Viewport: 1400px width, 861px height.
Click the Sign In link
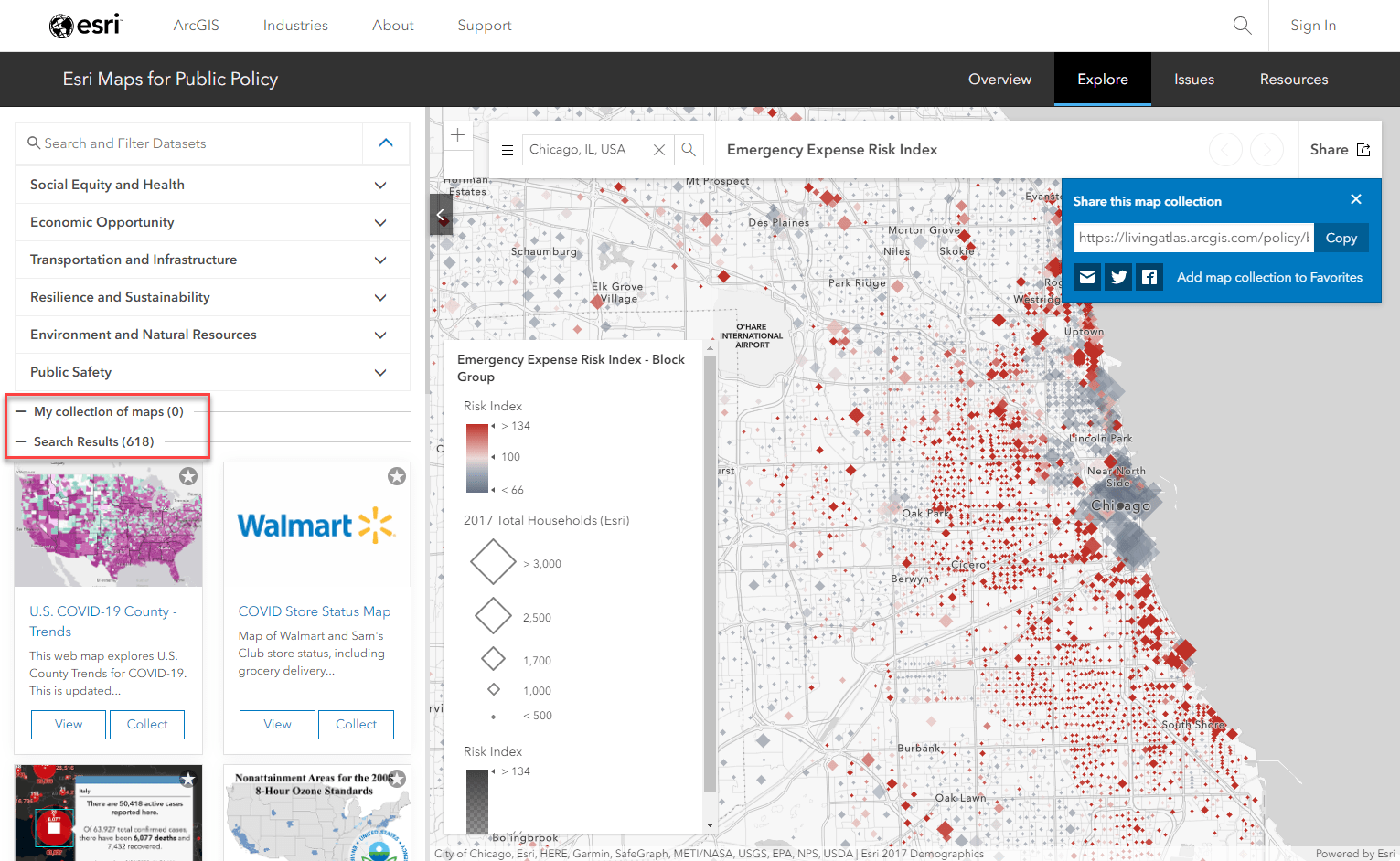point(1313,26)
